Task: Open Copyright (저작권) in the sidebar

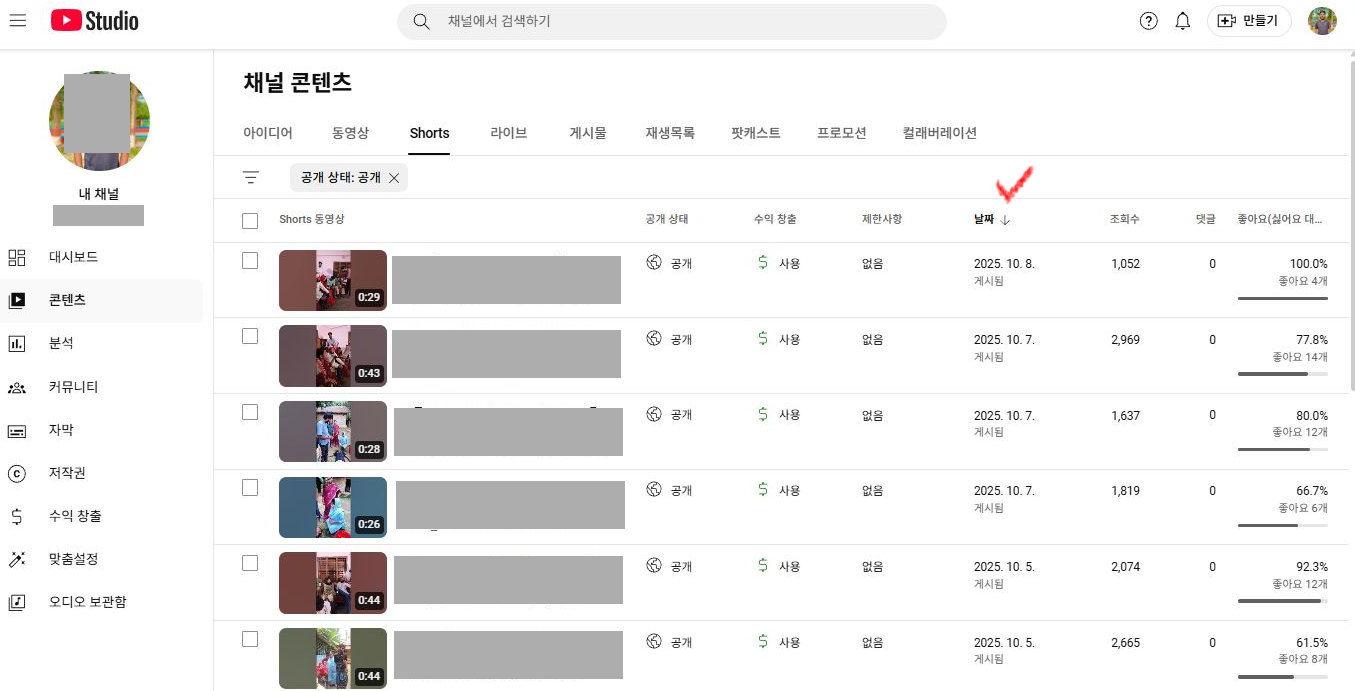Action: click(68, 473)
